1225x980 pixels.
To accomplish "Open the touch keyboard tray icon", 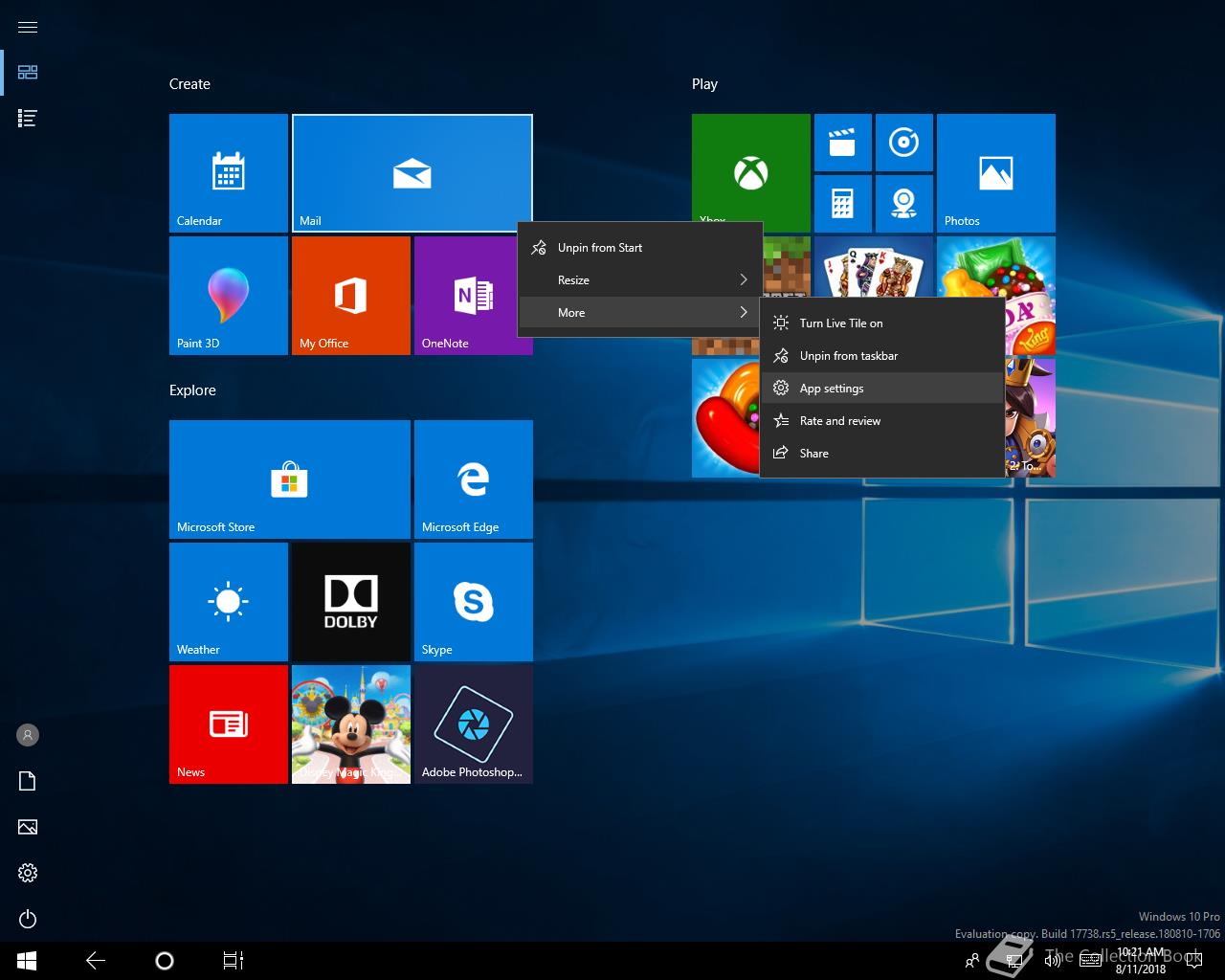I will (x=1091, y=961).
